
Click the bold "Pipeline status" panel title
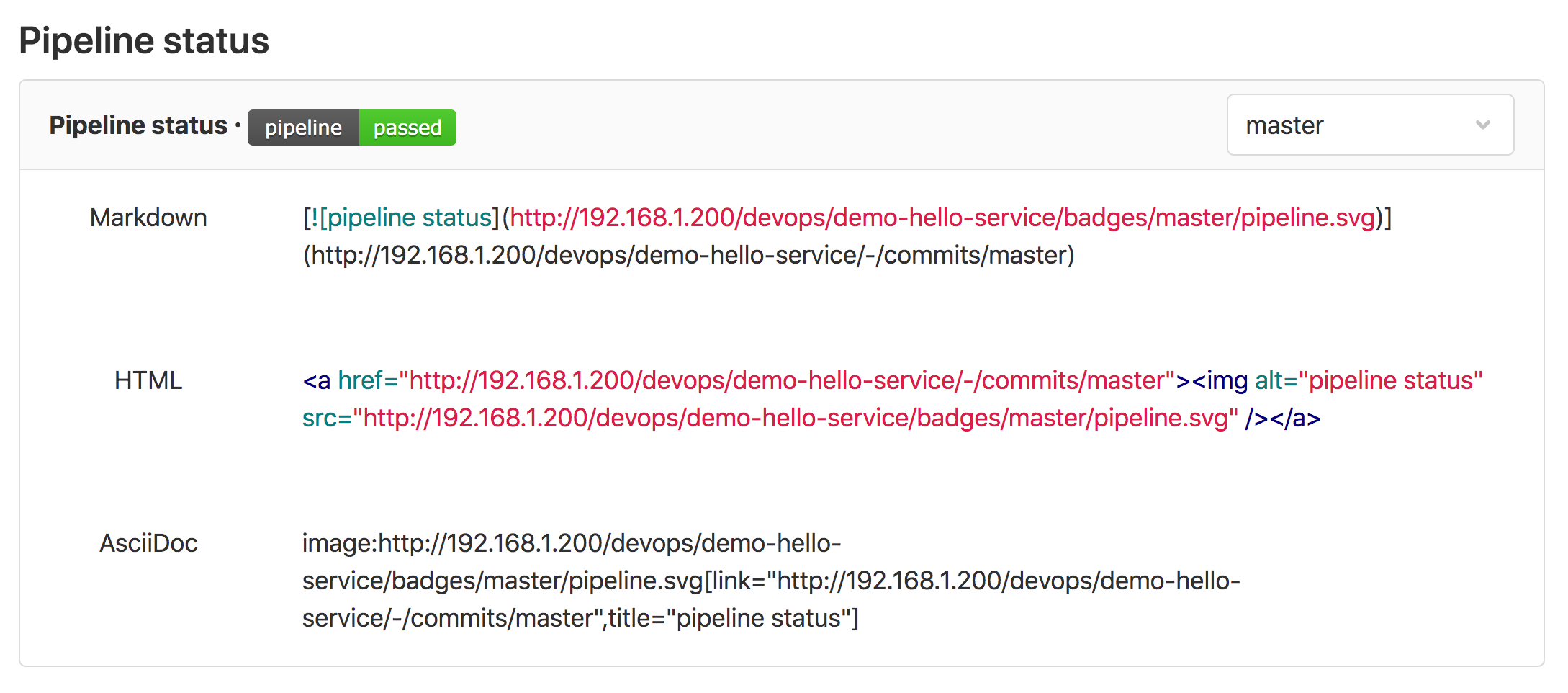point(138,125)
